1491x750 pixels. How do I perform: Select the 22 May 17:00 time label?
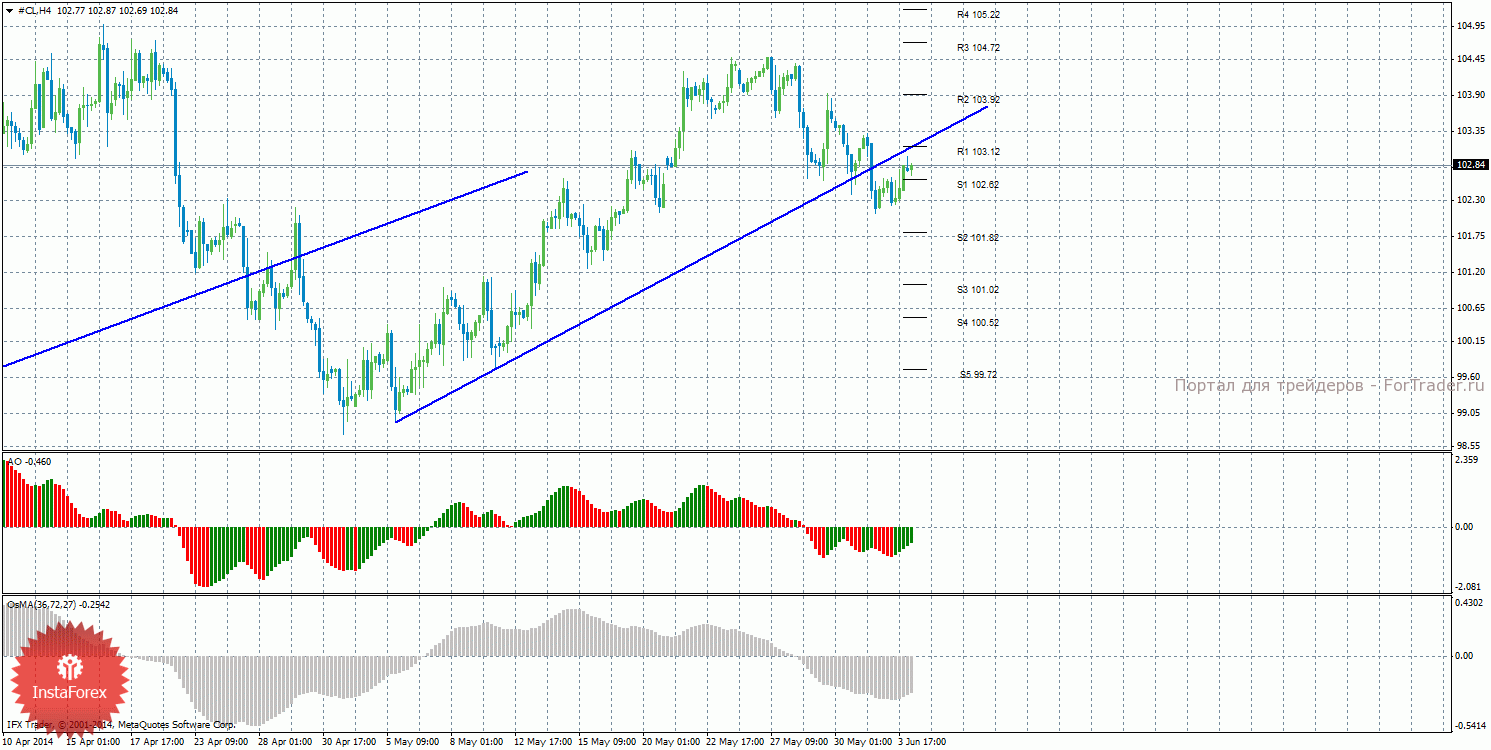click(x=735, y=742)
